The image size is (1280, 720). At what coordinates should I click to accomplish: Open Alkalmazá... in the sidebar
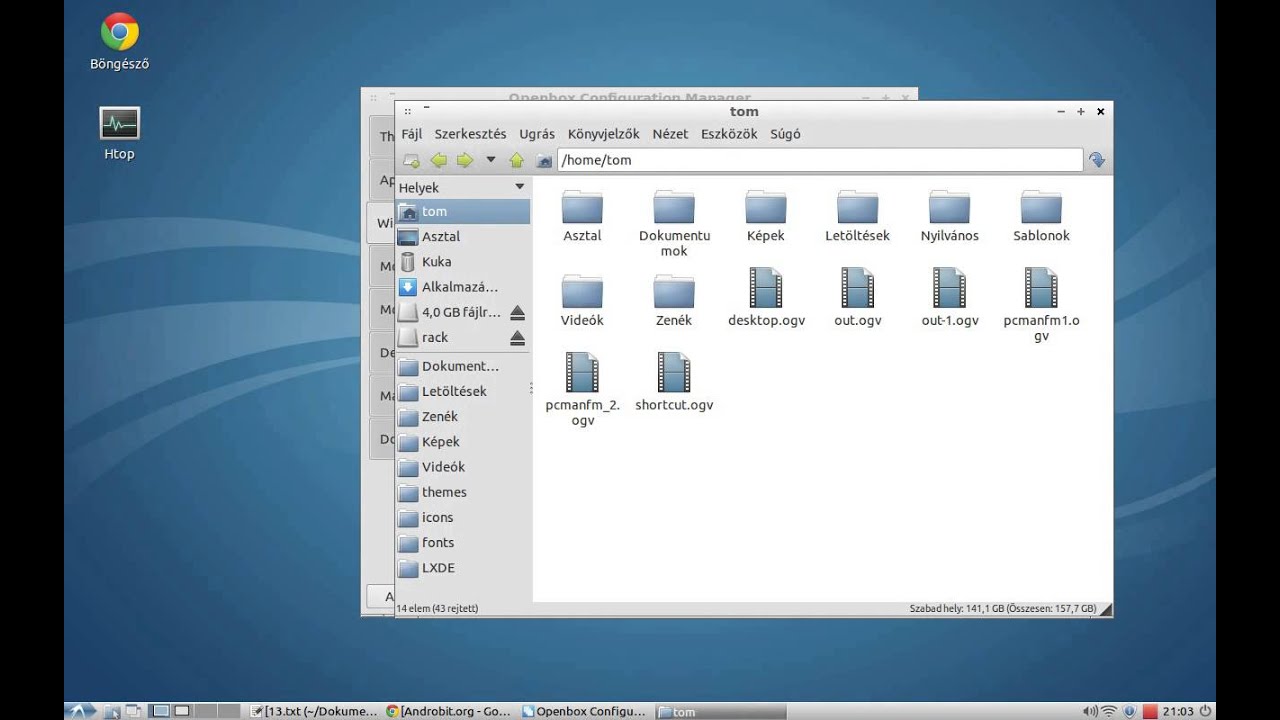(463, 287)
